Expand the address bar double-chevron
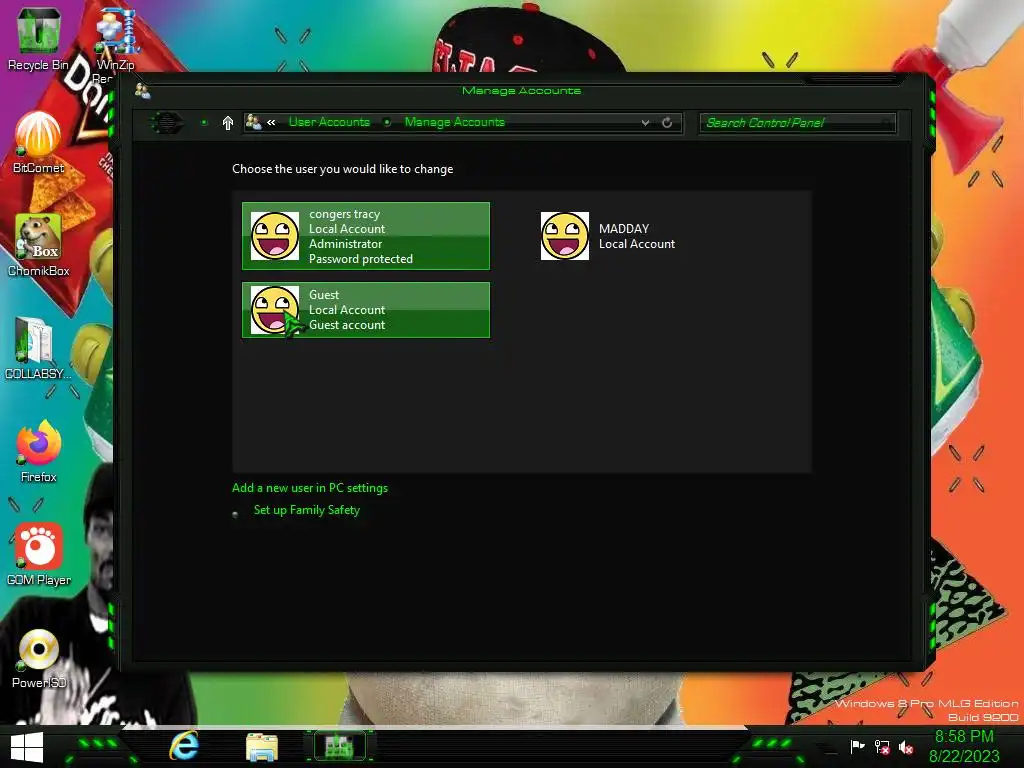This screenshot has width=1024, height=768. point(271,122)
